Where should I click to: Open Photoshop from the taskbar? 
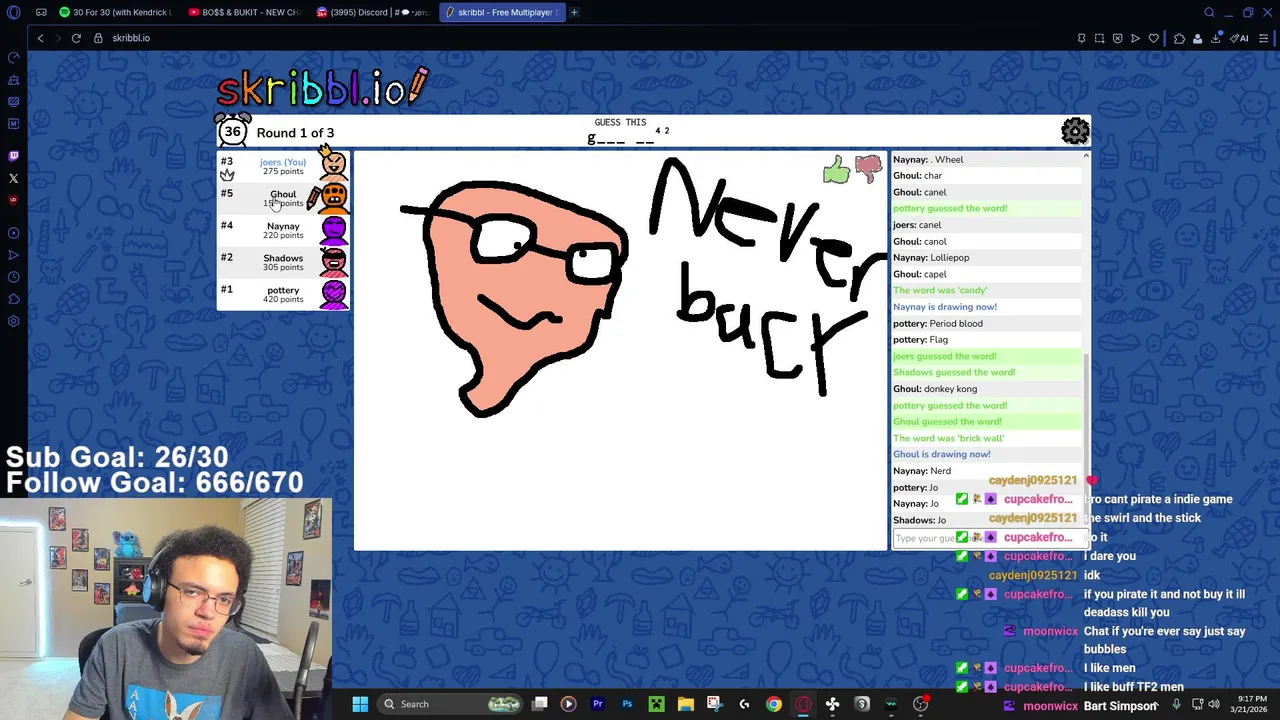click(627, 704)
